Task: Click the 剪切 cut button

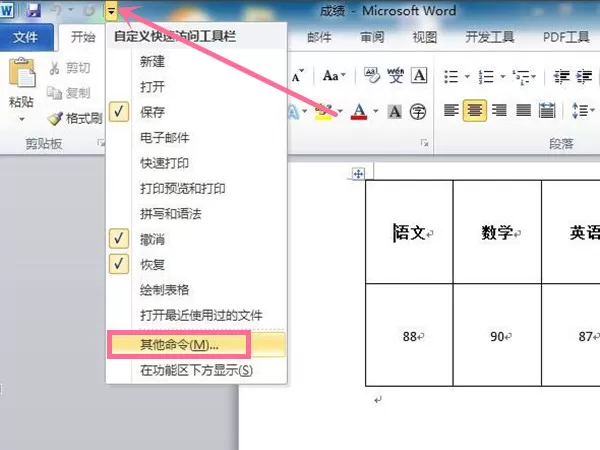Action: click(x=70, y=68)
